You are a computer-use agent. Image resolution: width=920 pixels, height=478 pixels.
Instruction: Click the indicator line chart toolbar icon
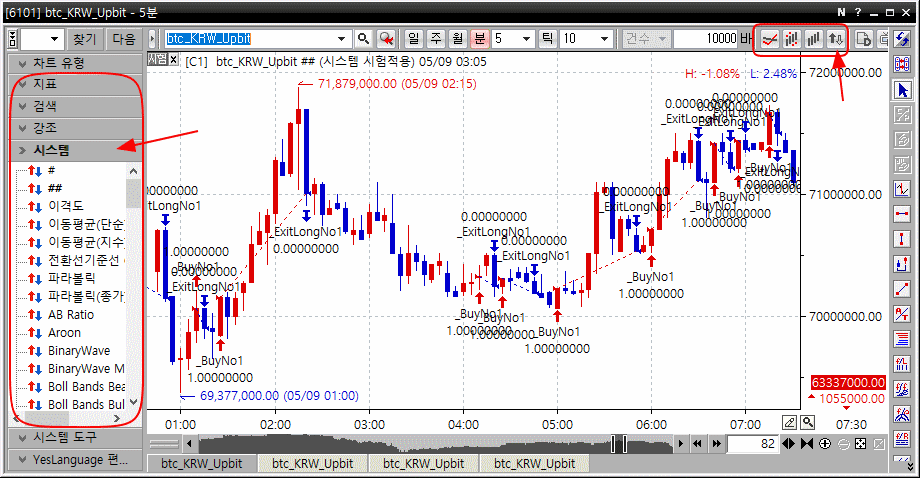coord(770,39)
